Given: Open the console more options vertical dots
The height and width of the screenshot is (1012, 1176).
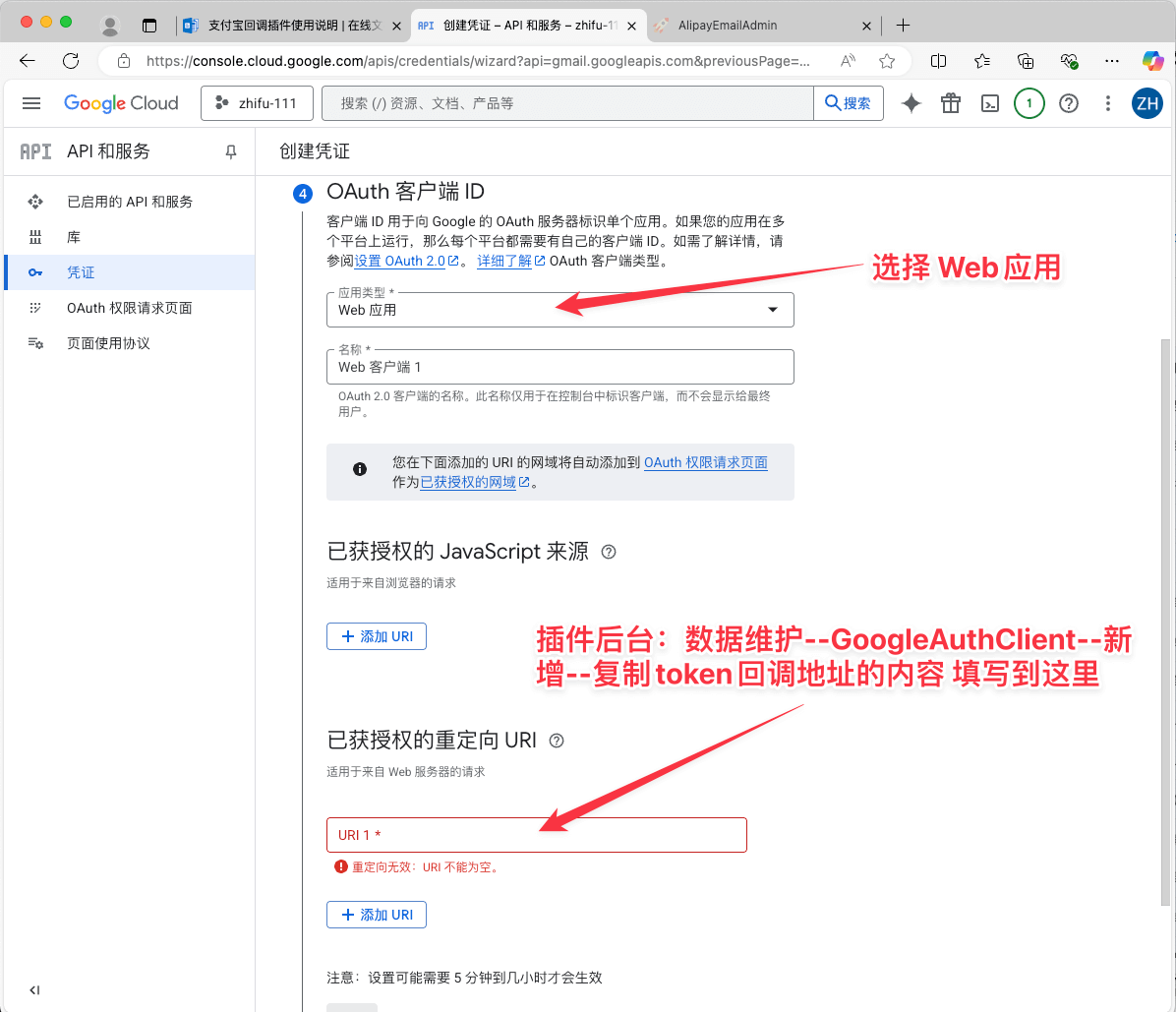Looking at the screenshot, I should [1108, 103].
